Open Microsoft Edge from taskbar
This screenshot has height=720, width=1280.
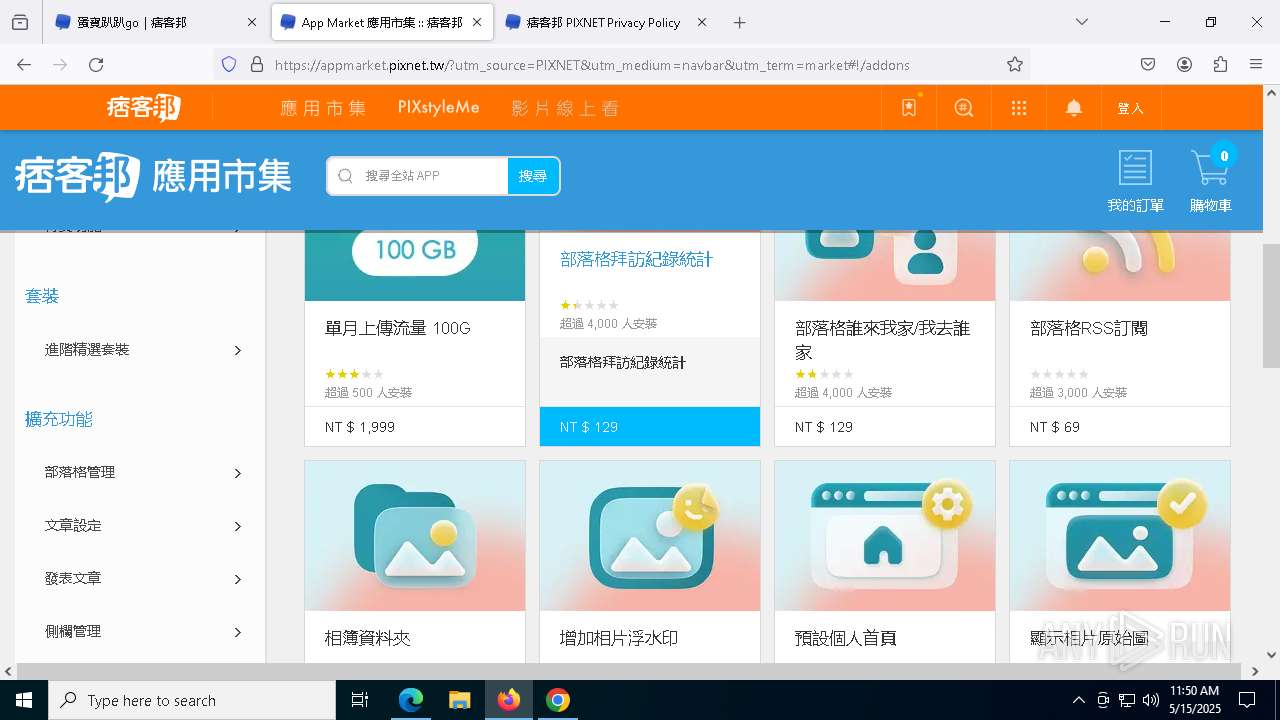[411, 700]
